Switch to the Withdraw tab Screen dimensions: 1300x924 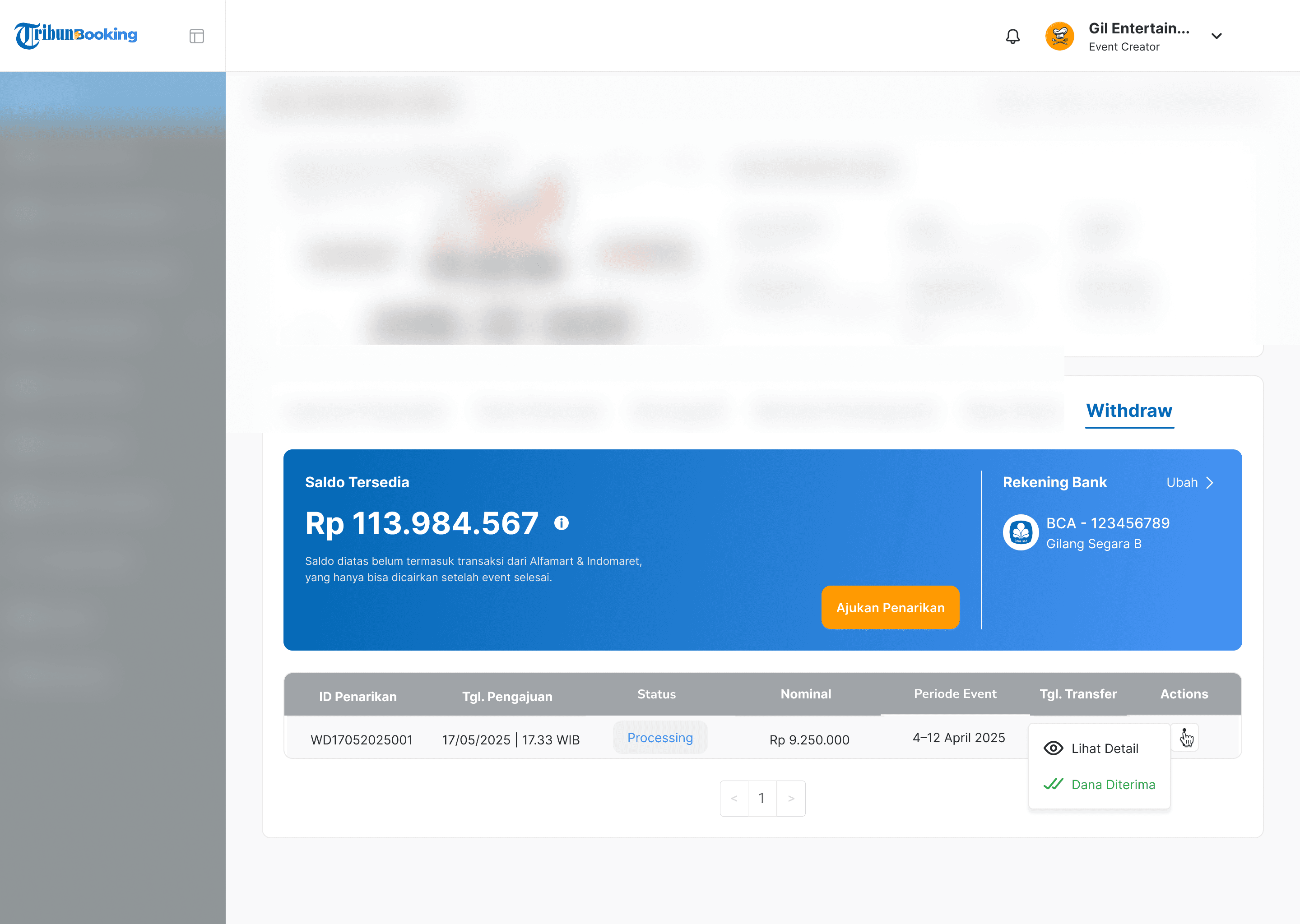[x=1129, y=411]
